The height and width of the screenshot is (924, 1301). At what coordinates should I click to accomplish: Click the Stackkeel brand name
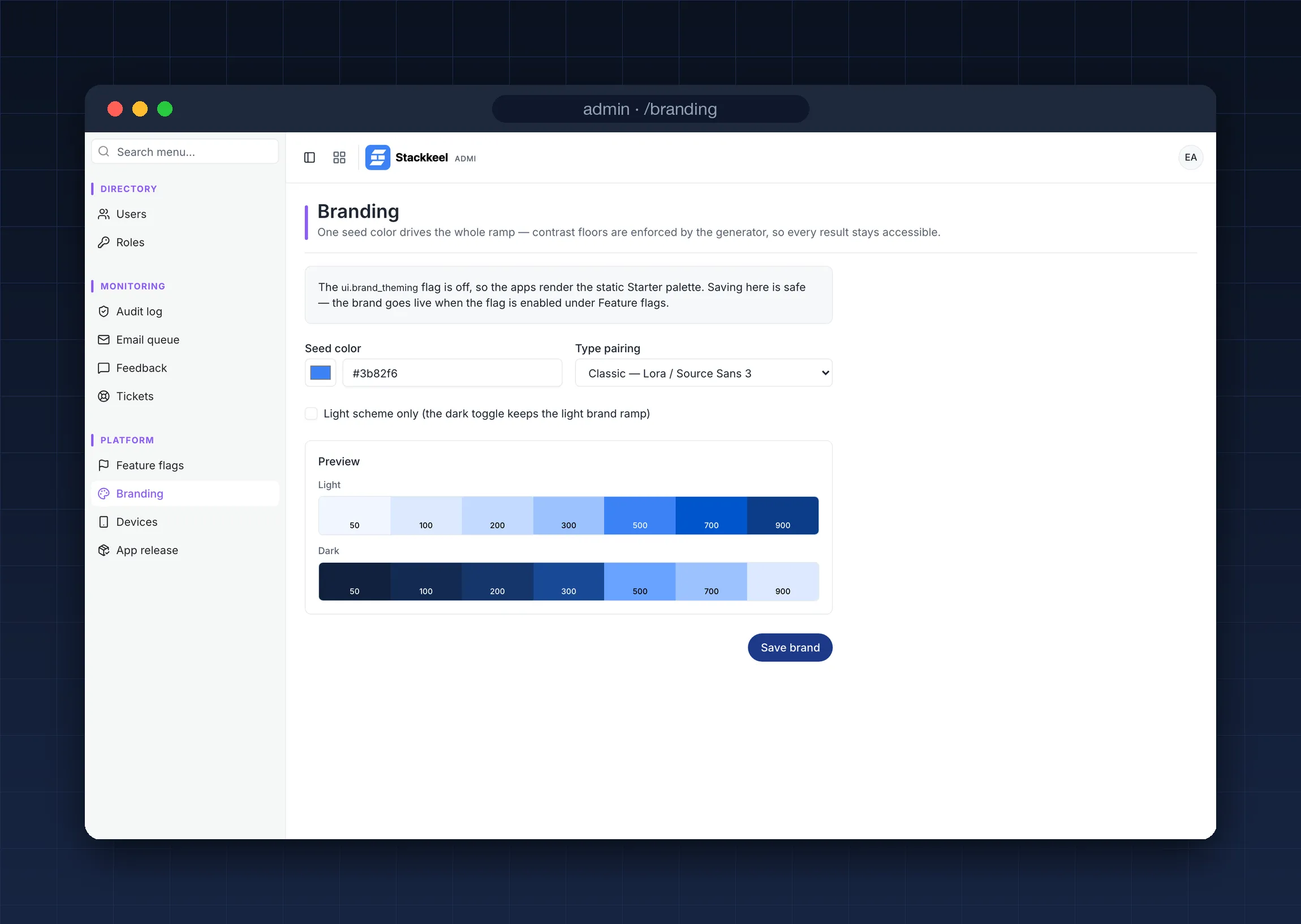pos(422,158)
